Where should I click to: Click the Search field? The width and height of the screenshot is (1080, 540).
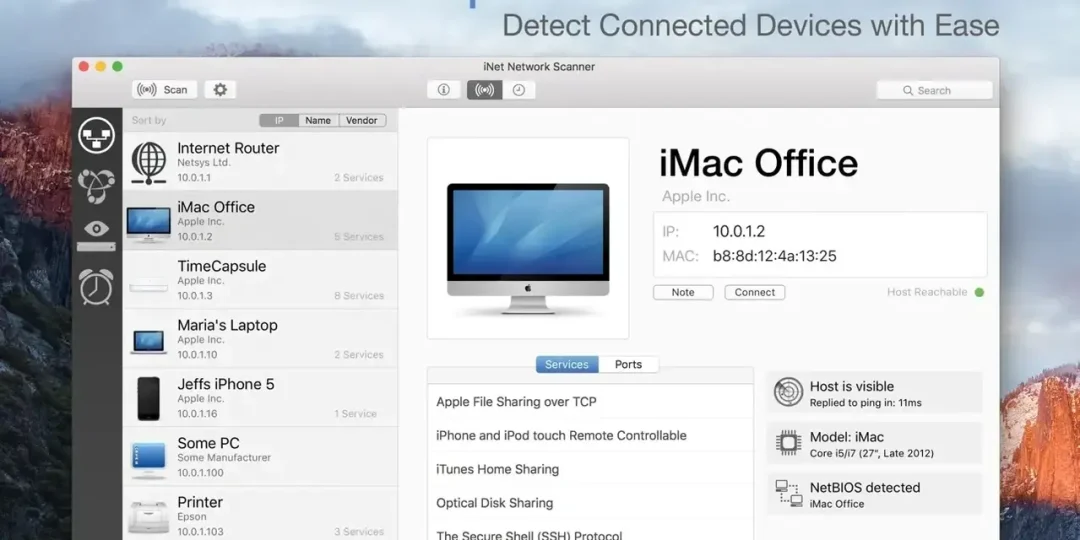pyautogui.click(x=934, y=90)
